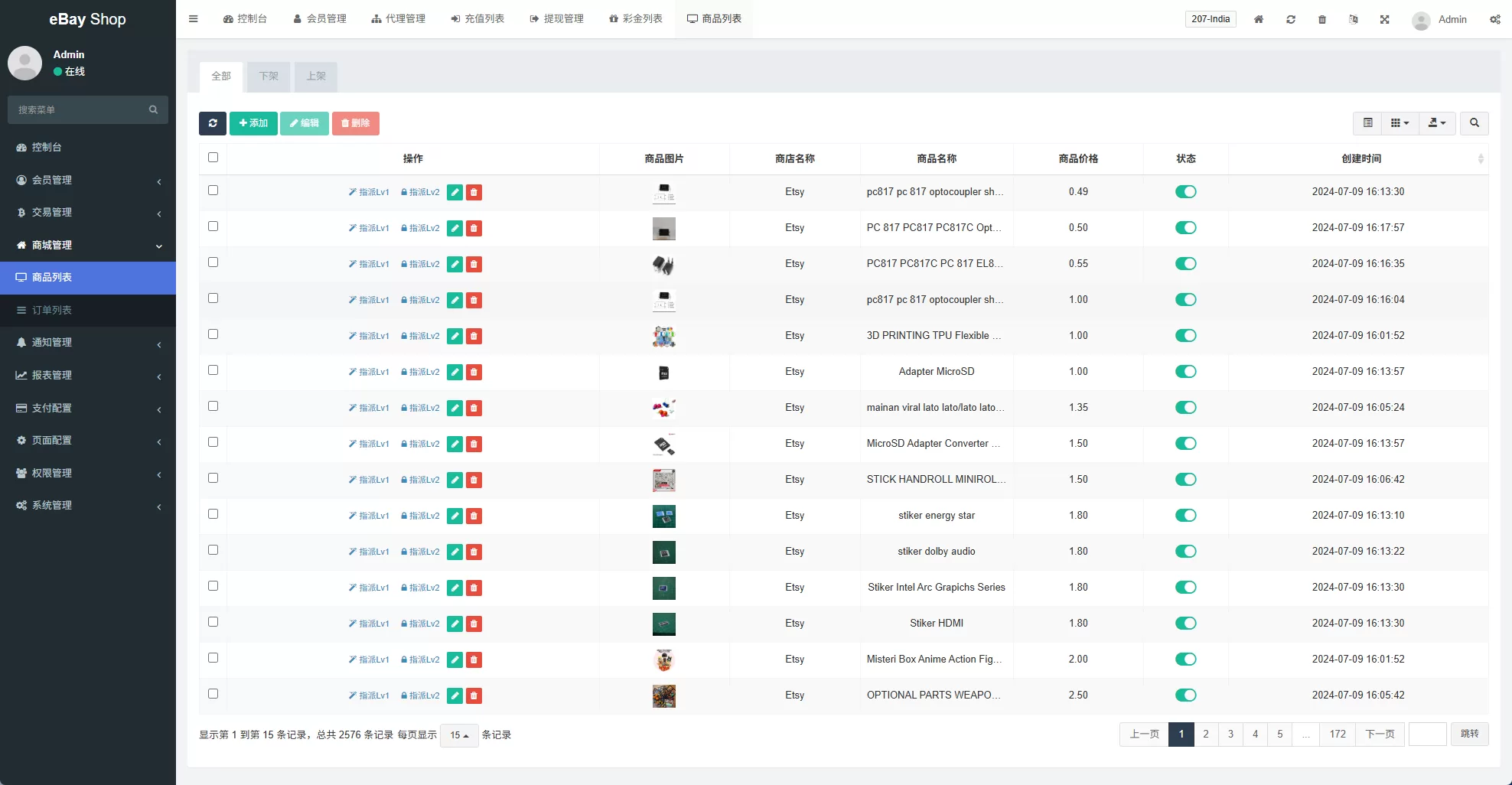Click the 添加 button to add a product
1512x785 pixels.
pyautogui.click(x=253, y=123)
